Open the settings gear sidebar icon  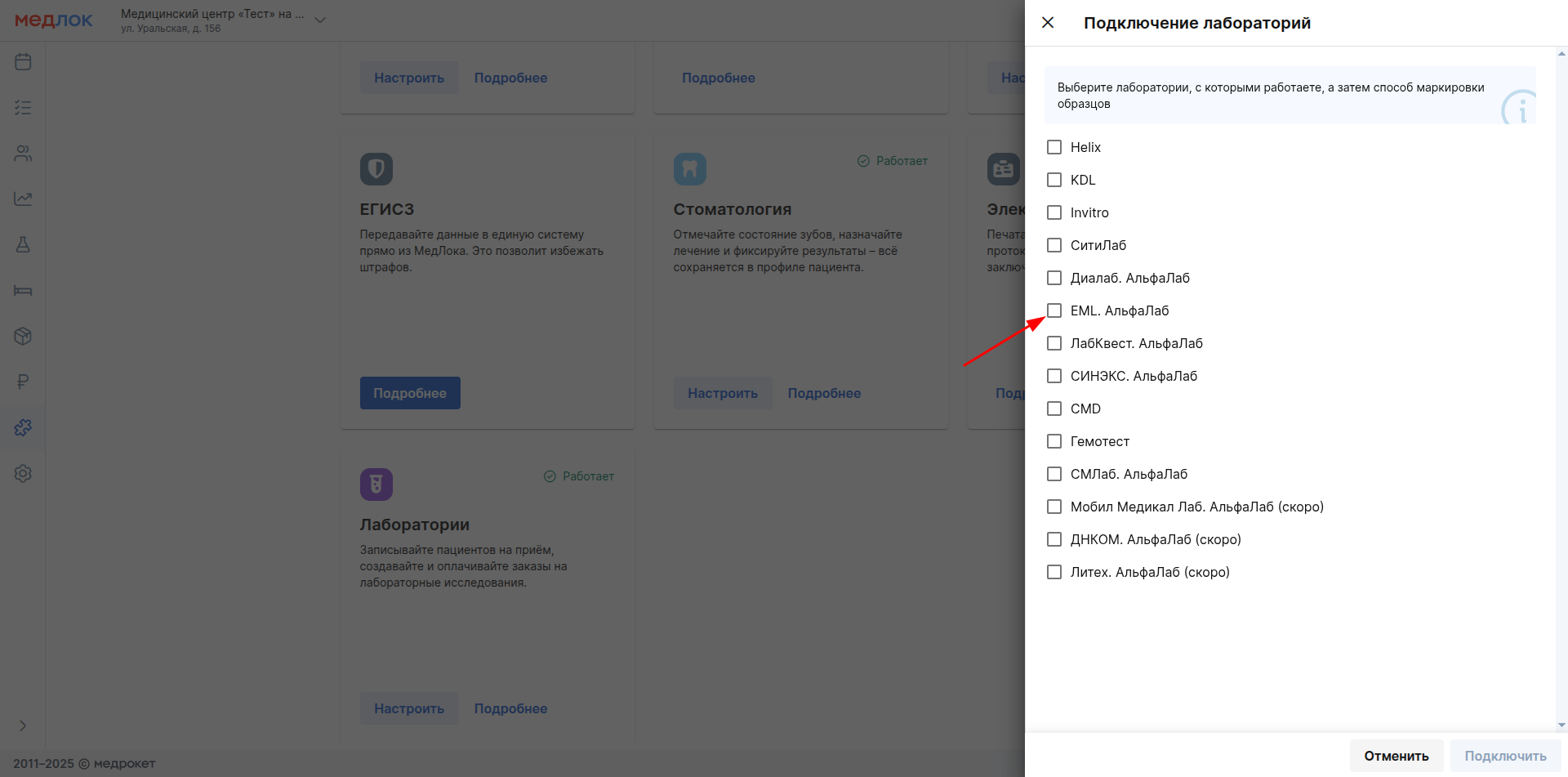(x=23, y=474)
